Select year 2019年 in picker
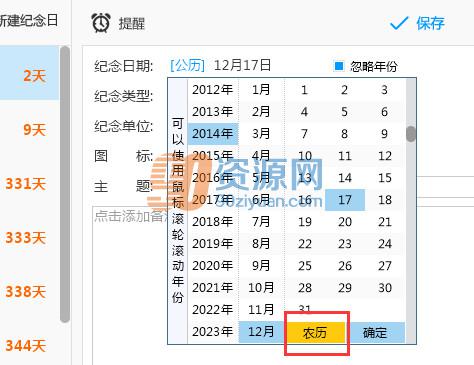The image size is (474, 365). tap(213, 244)
